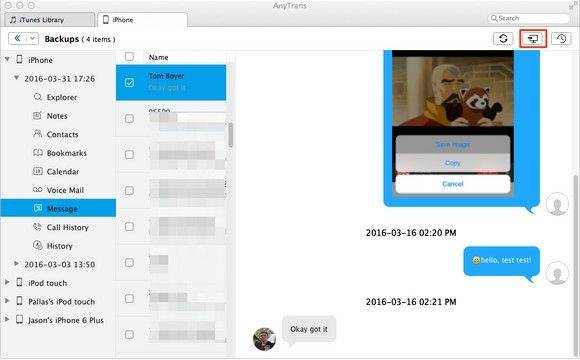The height and width of the screenshot is (360, 580).
Task: Open Bookmarks in the sidebar
Action: 67,153
